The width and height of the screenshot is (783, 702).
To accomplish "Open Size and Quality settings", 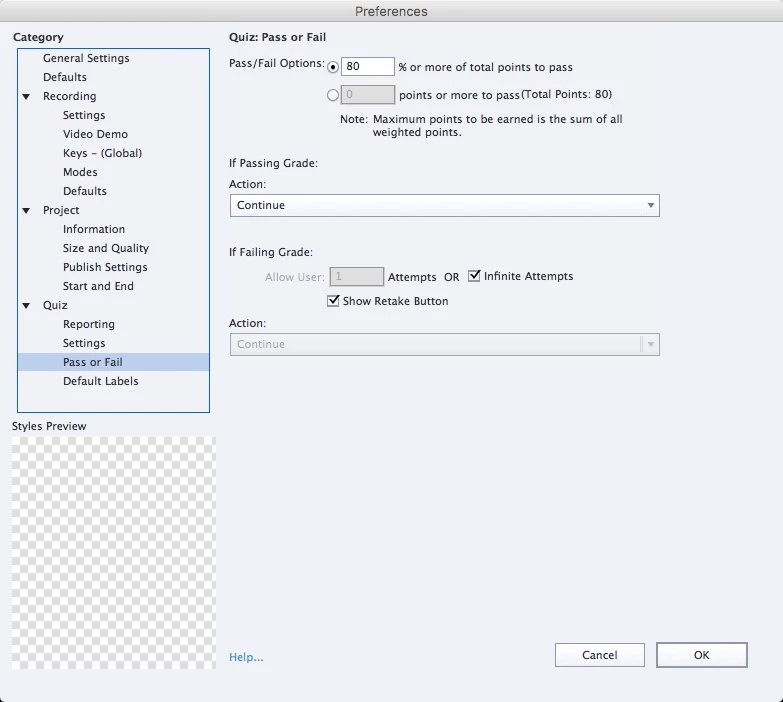I will point(106,248).
